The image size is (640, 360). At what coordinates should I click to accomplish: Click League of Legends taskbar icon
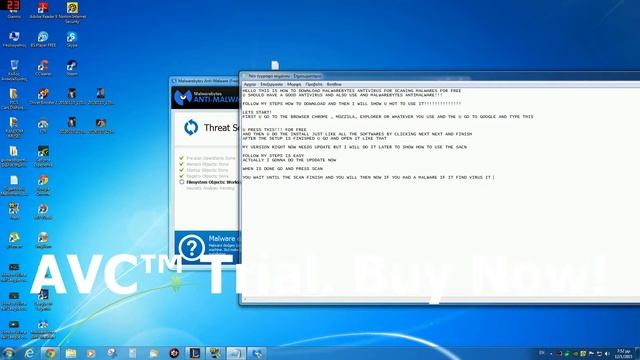[x=195, y=353]
